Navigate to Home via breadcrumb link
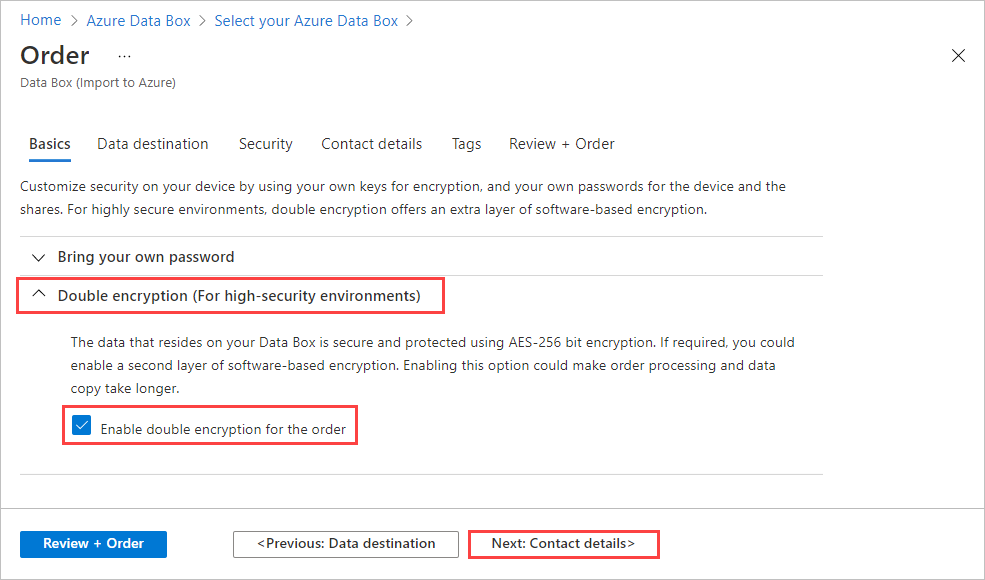The image size is (985, 580). point(40,20)
